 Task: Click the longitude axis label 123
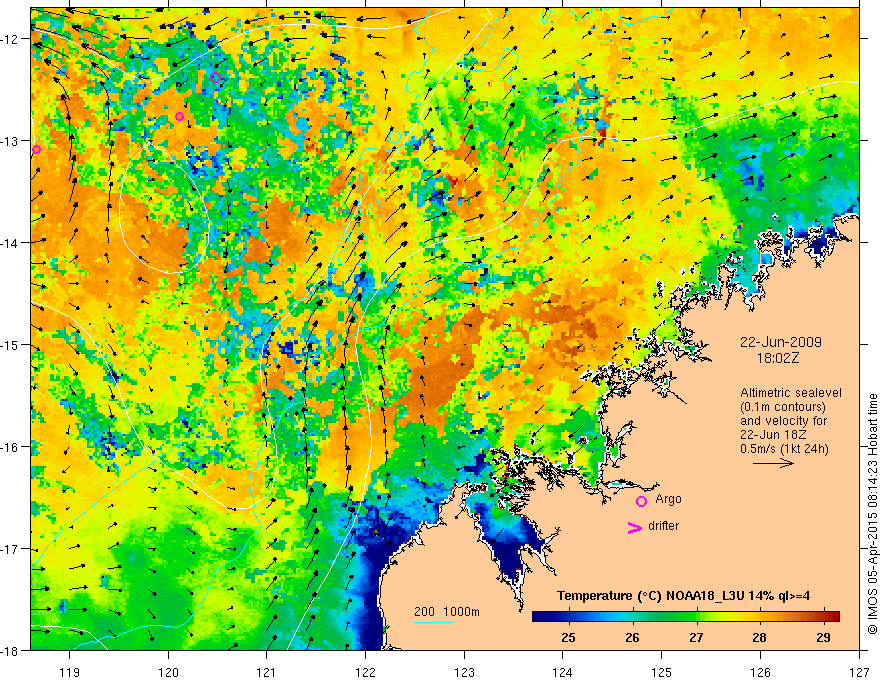464,672
